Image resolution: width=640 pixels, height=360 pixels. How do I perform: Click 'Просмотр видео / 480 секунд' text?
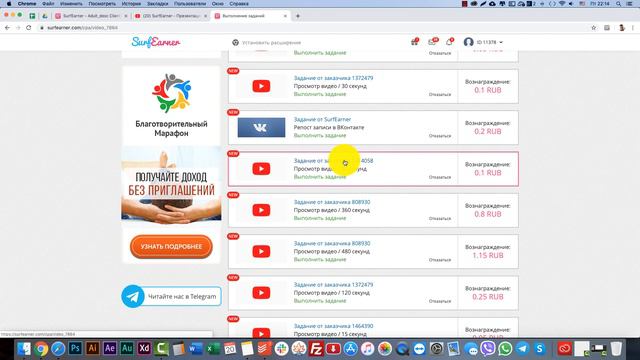[x=331, y=251]
